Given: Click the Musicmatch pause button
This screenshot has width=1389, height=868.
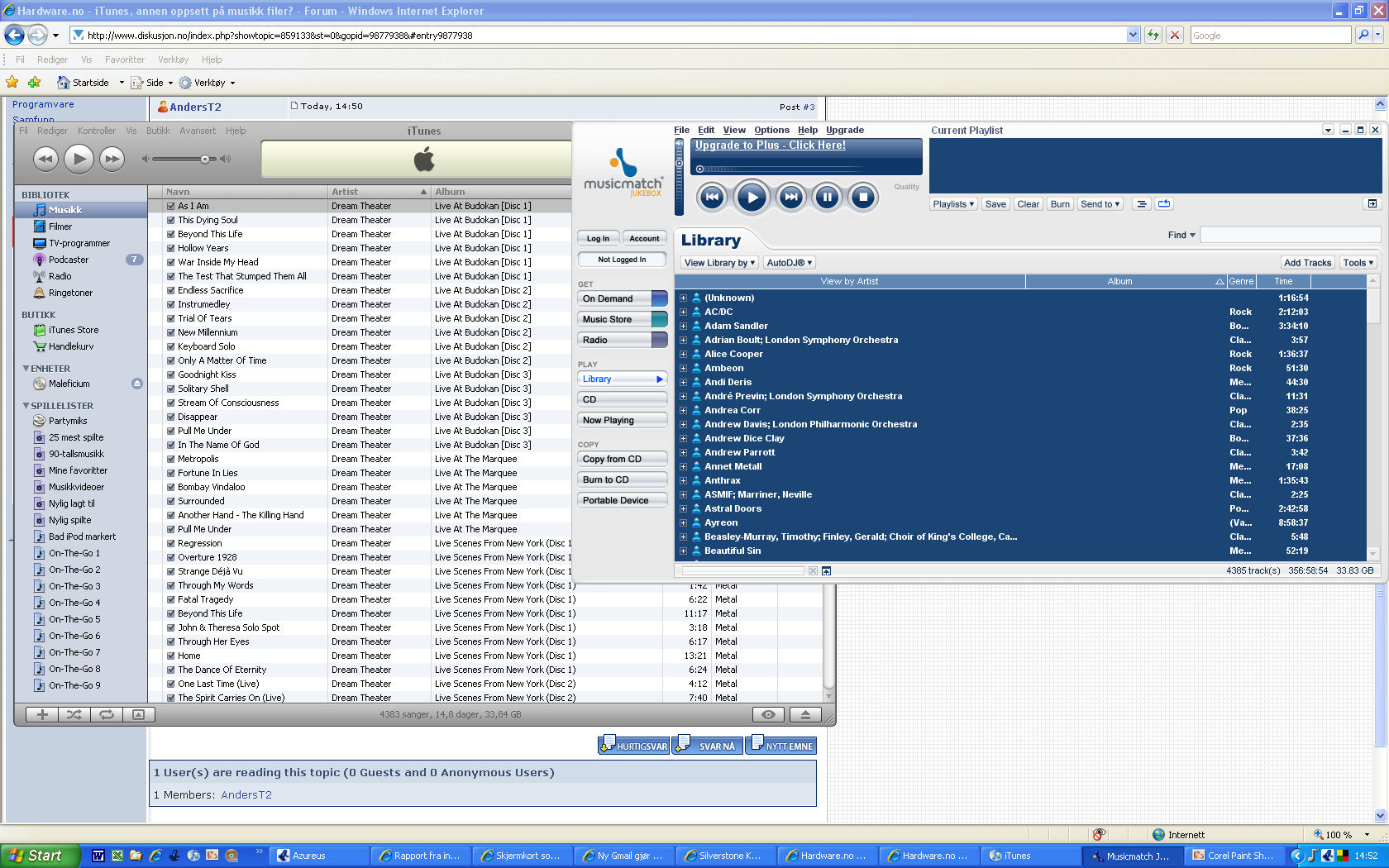Looking at the screenshot, I should point(827,197).
